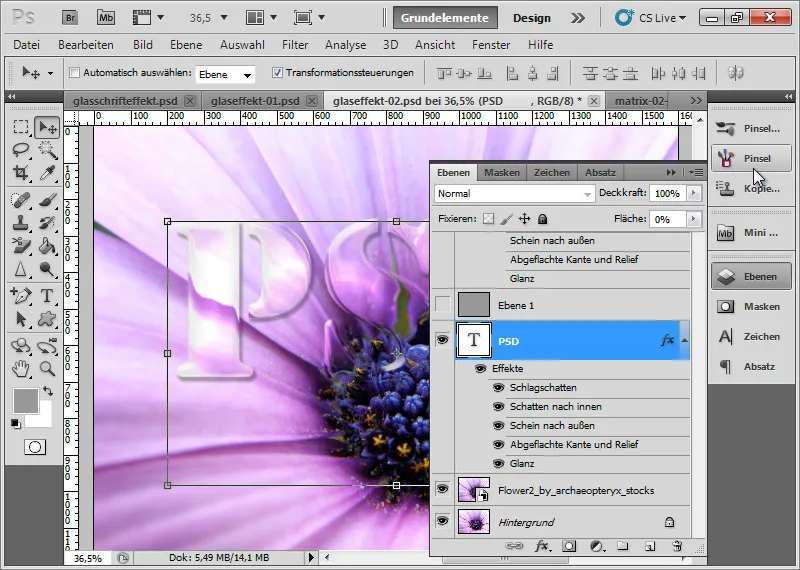Select the Rectangular Marquee tool

[21, 127]
